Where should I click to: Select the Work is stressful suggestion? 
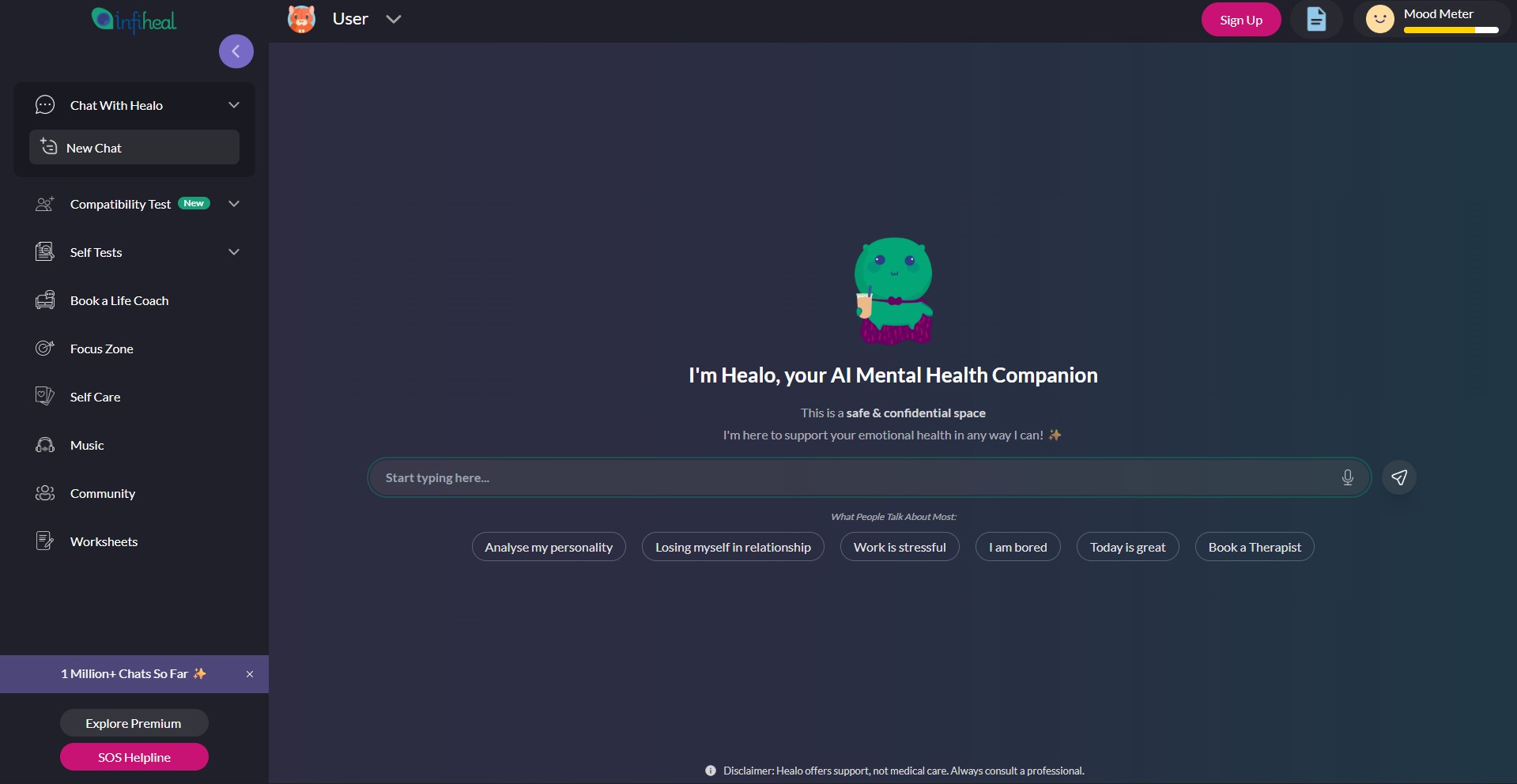coord(899,547)
